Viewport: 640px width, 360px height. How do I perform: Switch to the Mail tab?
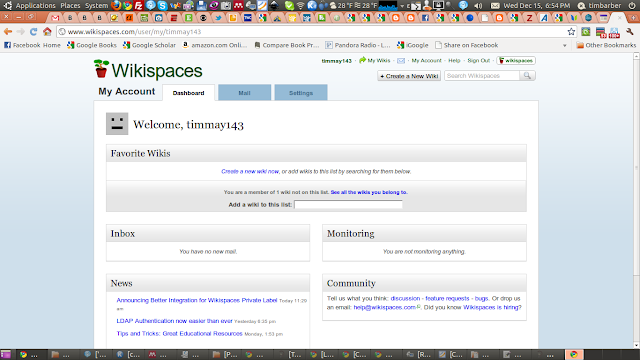coord(244,93)
